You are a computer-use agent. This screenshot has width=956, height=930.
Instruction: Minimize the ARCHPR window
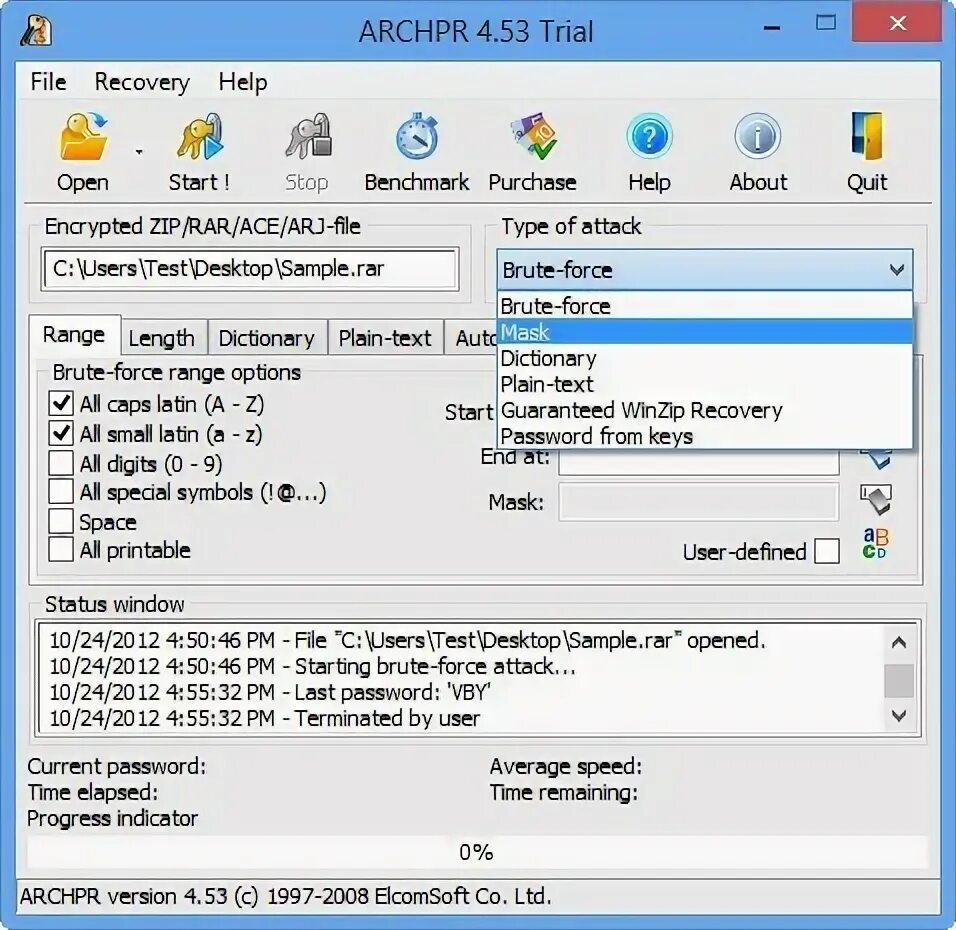(772, 27)
